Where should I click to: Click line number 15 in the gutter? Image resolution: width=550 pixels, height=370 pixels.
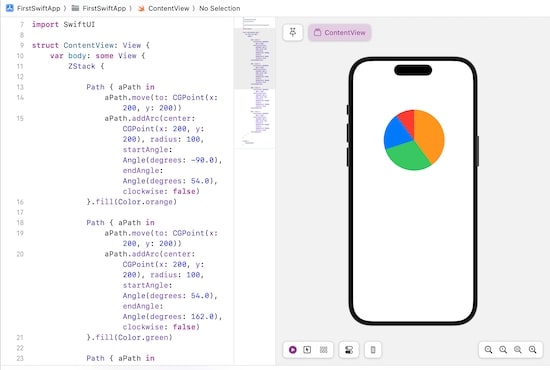click(20, 119)
